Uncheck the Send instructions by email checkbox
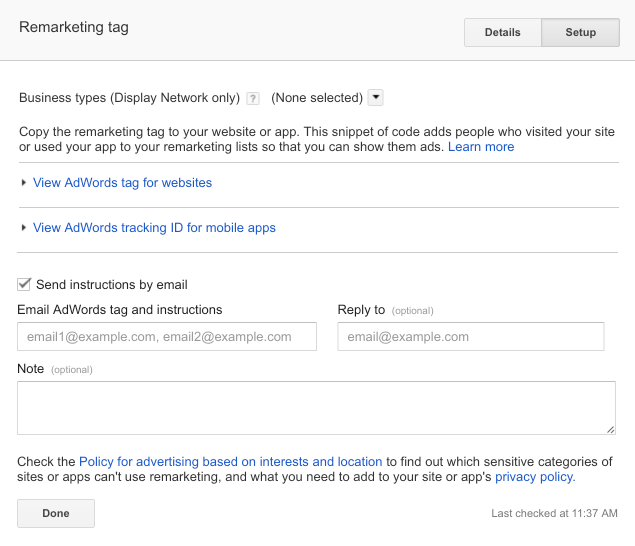This screenshot has height=546, width=635. point(25,284)
